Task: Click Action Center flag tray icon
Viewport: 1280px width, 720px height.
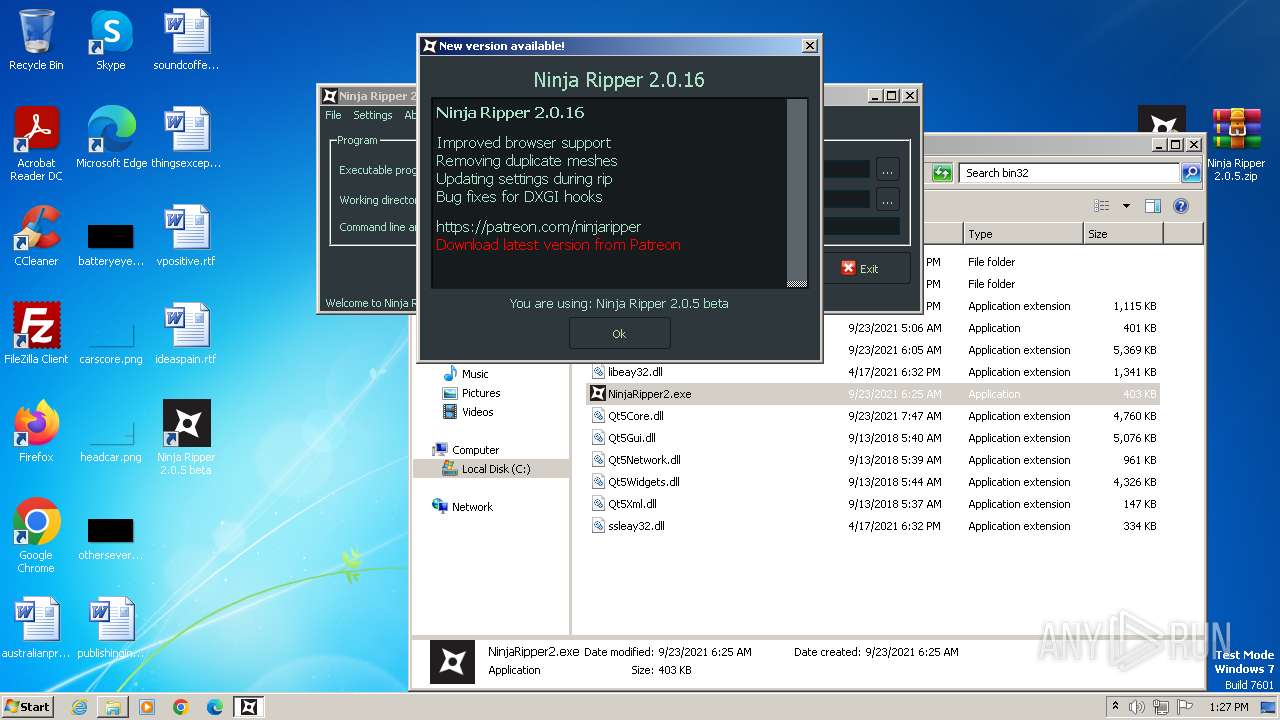Action: click(x=1186, y=707)
